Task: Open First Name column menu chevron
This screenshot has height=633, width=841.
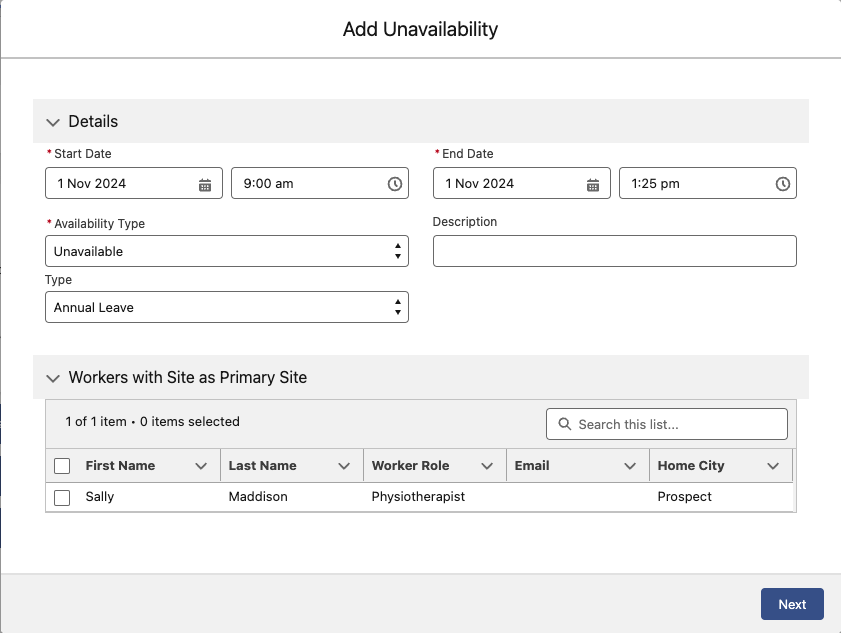Action: click(201, 466)
